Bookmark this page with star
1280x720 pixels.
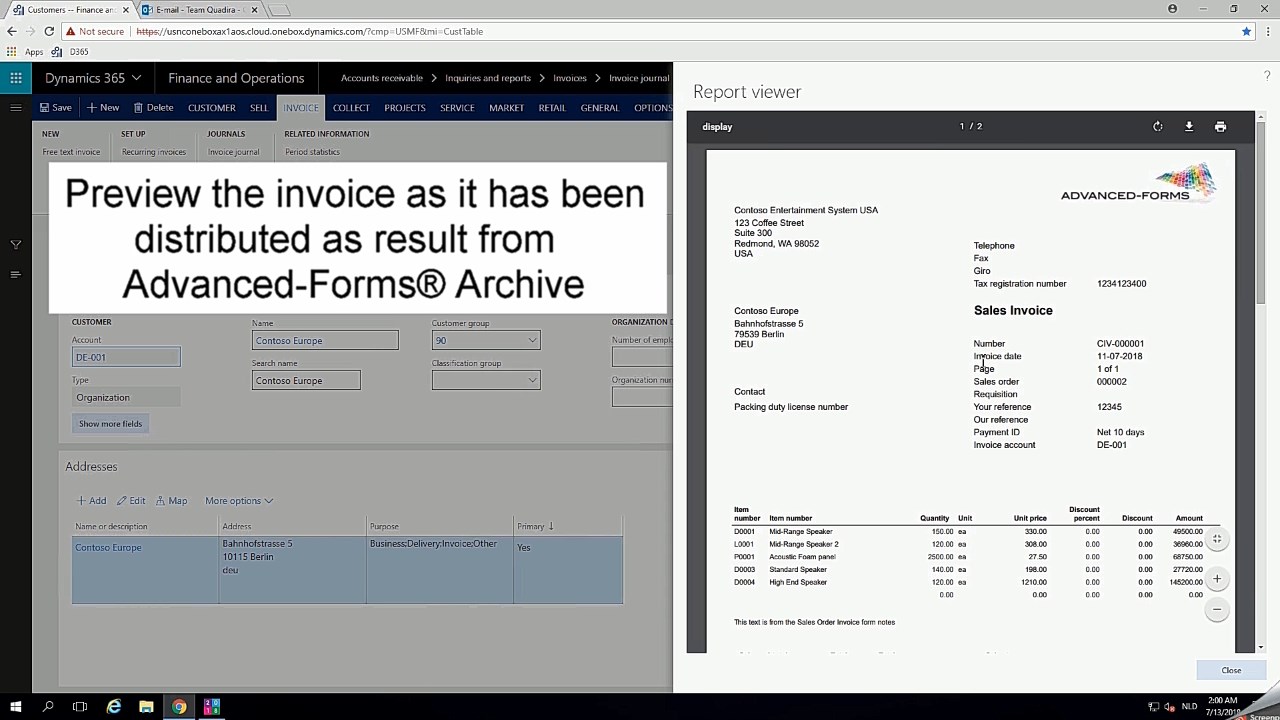pyautogui.click(x=1246, y=31)
